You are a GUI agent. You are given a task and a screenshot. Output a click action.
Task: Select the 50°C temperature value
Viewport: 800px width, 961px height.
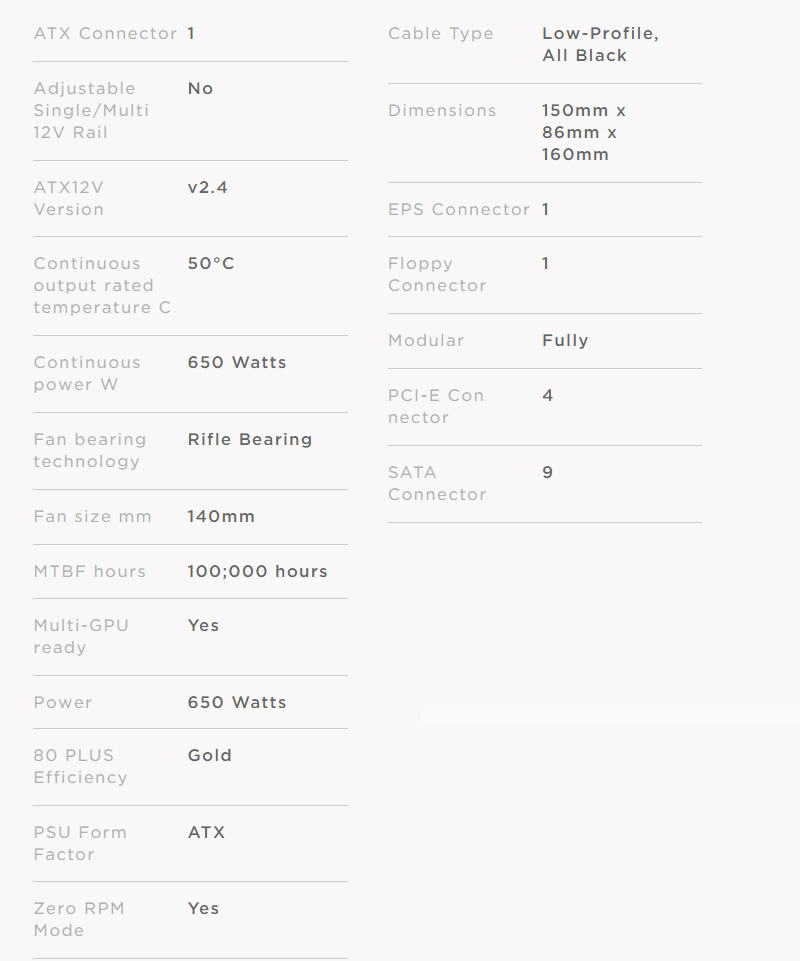211,263
